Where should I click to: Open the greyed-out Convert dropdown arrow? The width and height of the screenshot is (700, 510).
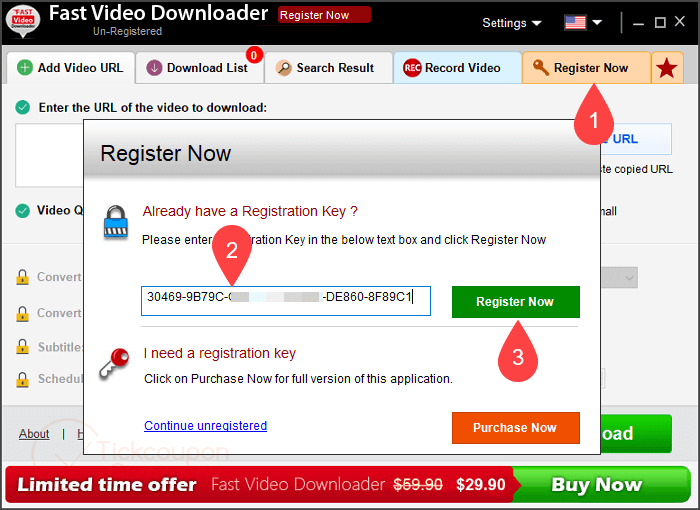tap(629, 278)
